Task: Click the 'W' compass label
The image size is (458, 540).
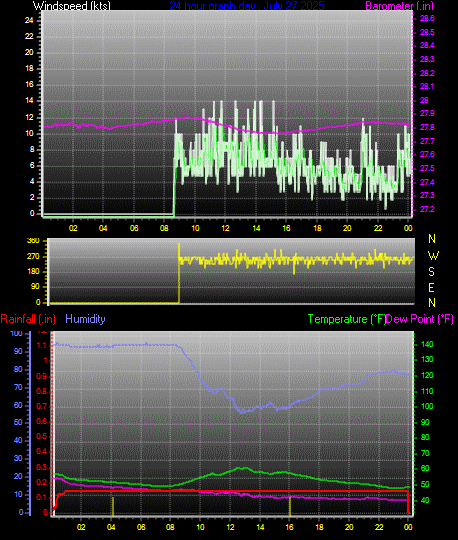Action: (433, 256)
